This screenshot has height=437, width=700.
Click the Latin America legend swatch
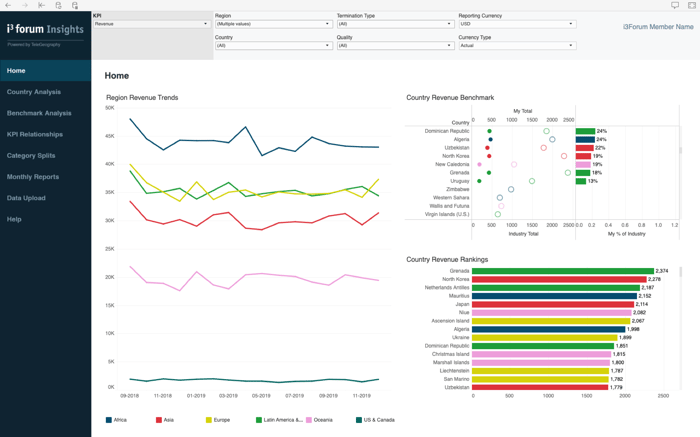coord(258,420)
